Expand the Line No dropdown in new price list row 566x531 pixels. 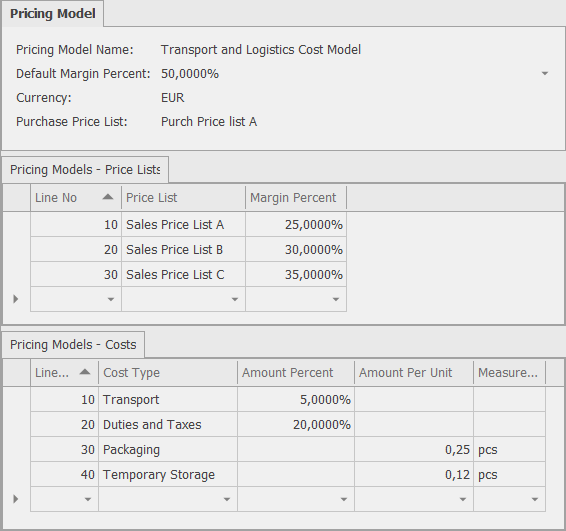pyautogui.click(x=111, y=299)
